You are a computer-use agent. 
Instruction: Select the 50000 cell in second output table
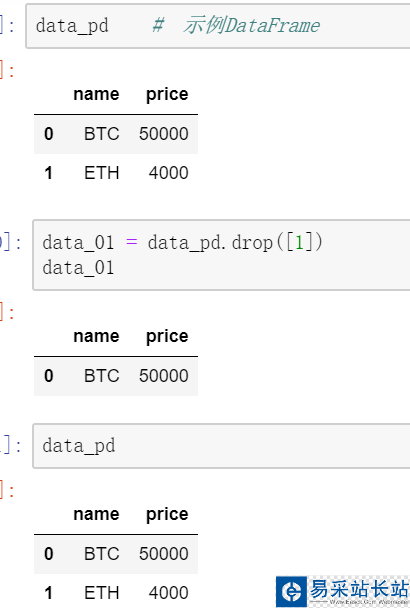coord(164,376)
